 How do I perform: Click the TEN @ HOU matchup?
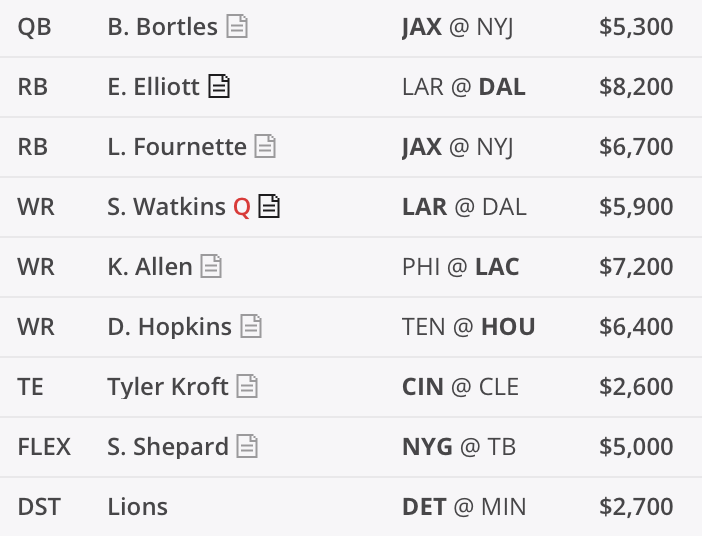coord(468,327)
